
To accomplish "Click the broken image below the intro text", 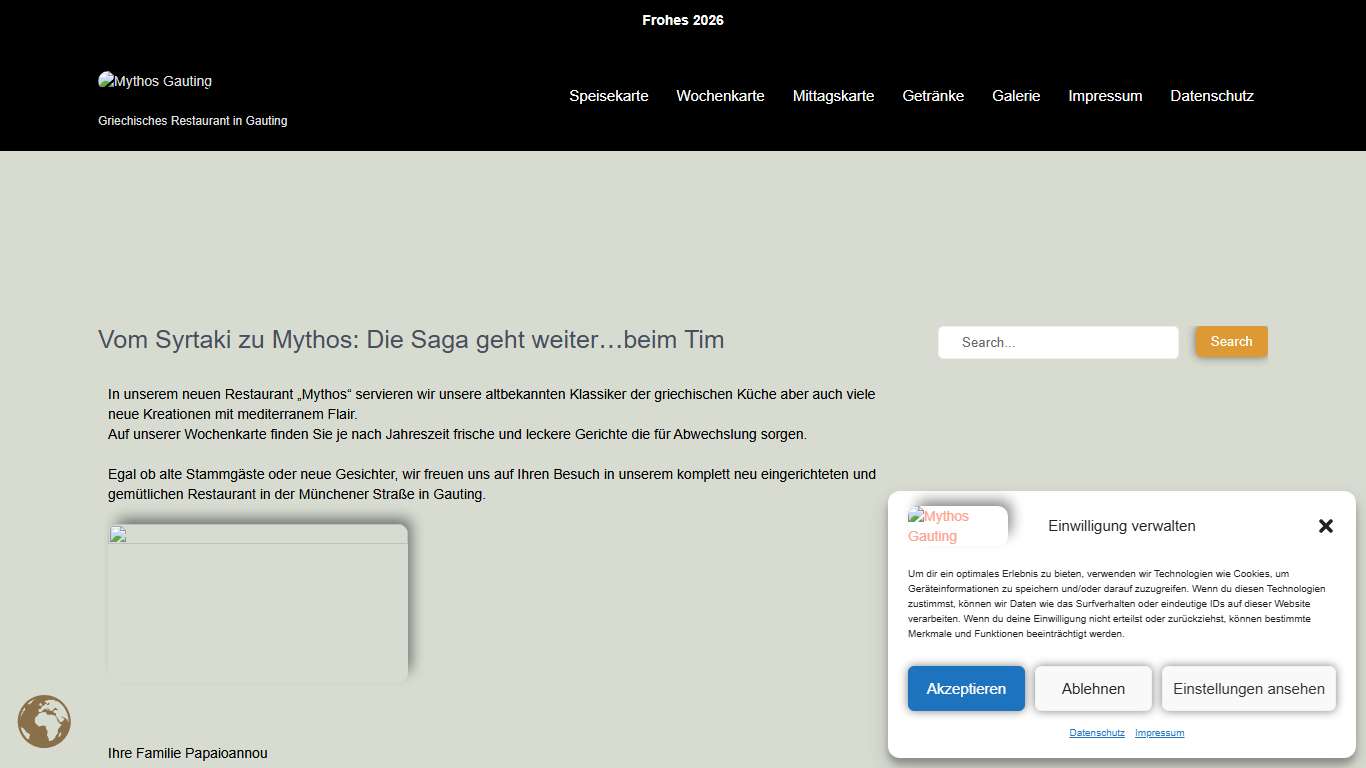I will tap(258, 602).
